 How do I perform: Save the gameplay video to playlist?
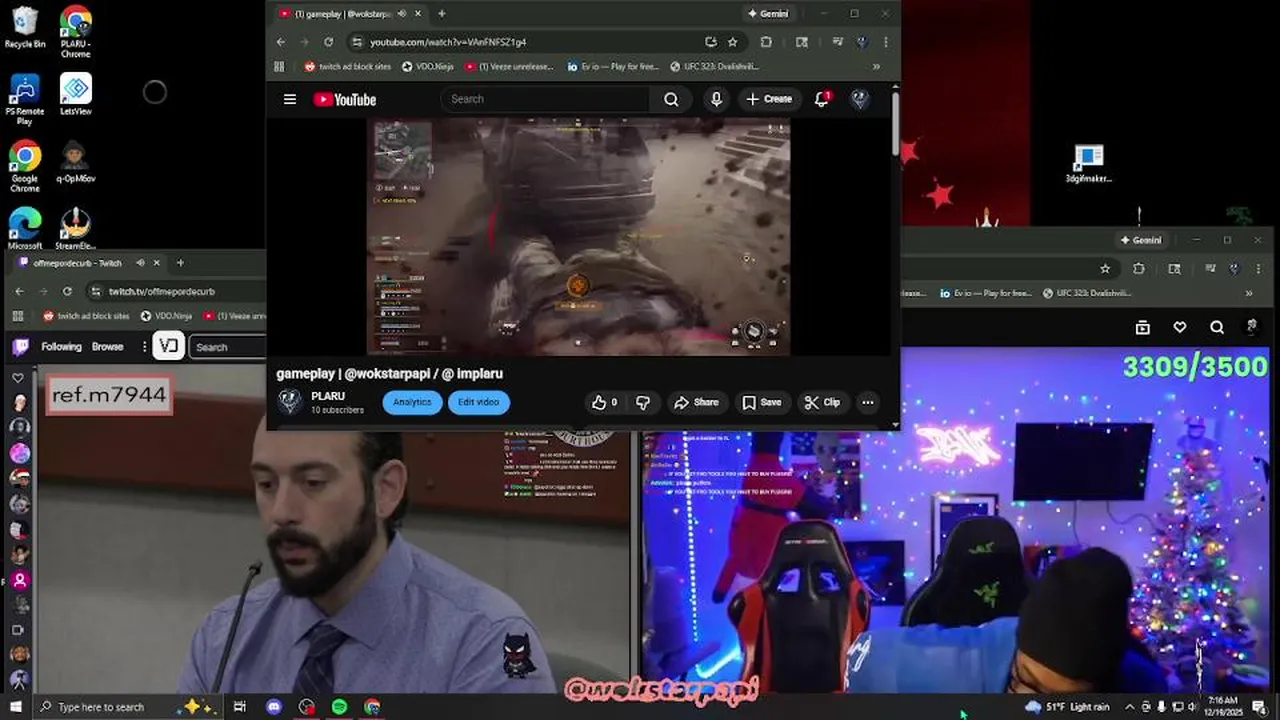[x=761, y=402]
